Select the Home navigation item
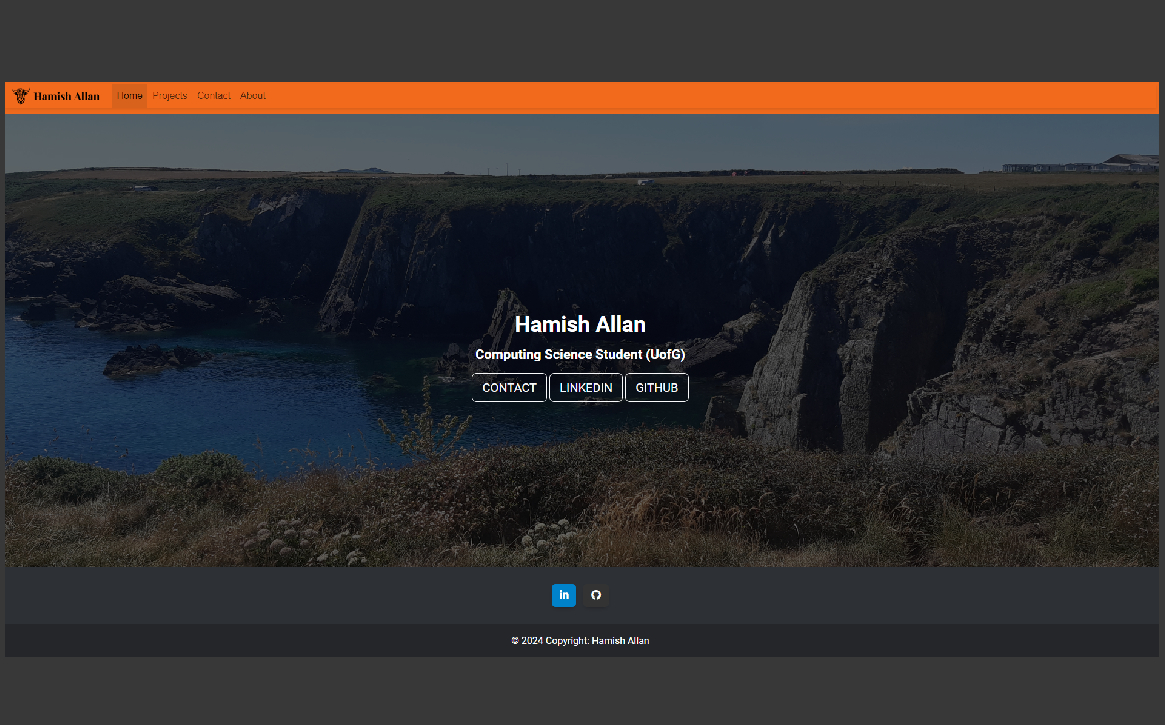This screenshot has width=1165, height=725. point(130,96)
